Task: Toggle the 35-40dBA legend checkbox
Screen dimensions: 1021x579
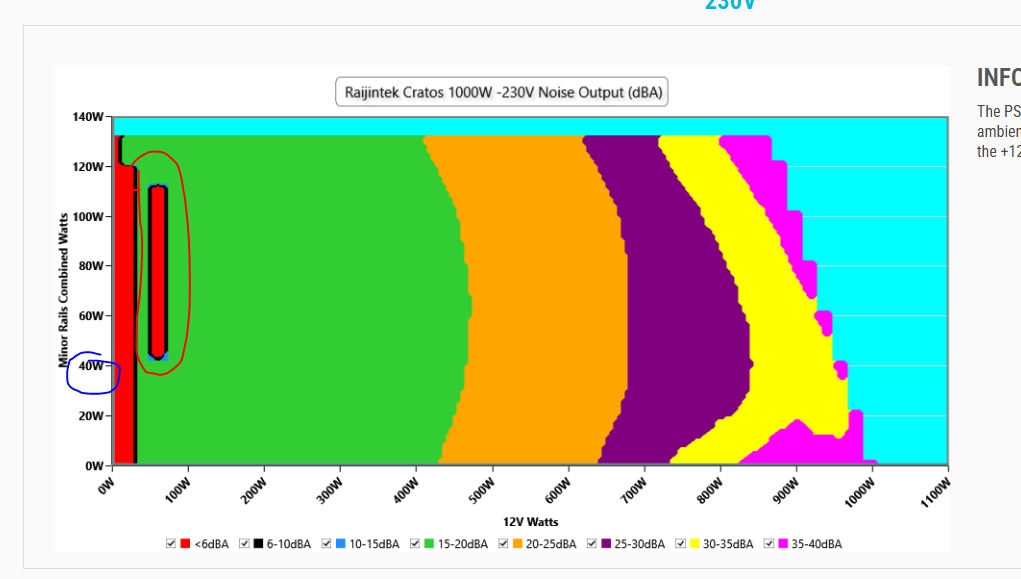Action: tap(769, 543)
